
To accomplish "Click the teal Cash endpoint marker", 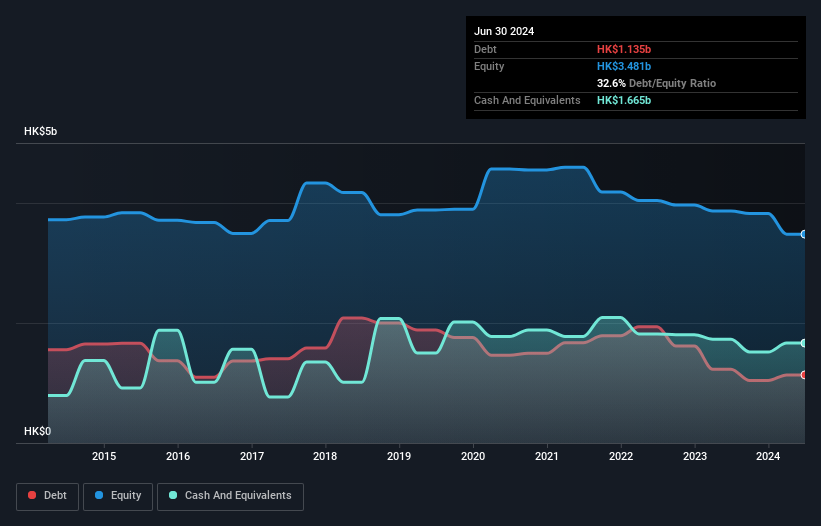I will click(804, 343).
